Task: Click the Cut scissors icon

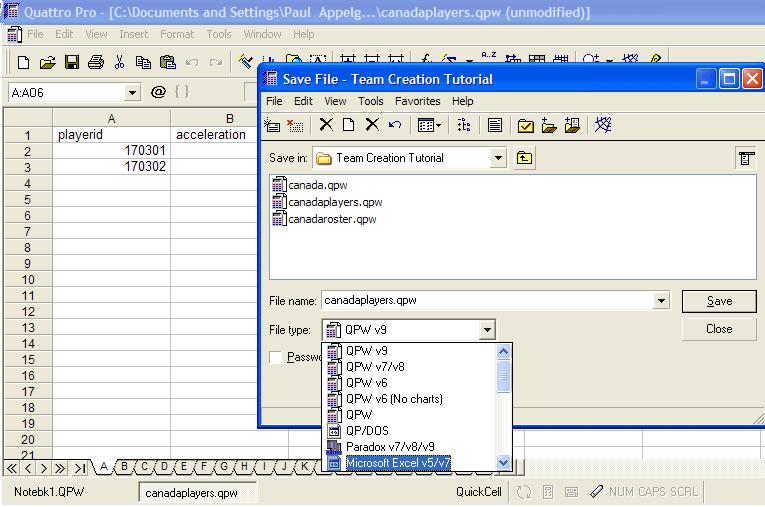Action: [119, 62]
